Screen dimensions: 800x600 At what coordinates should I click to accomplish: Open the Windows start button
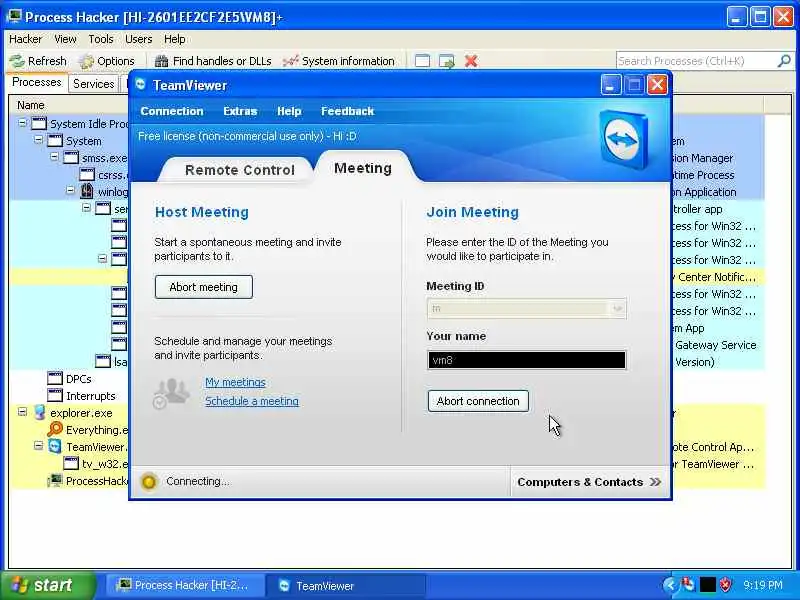point(47,586)
